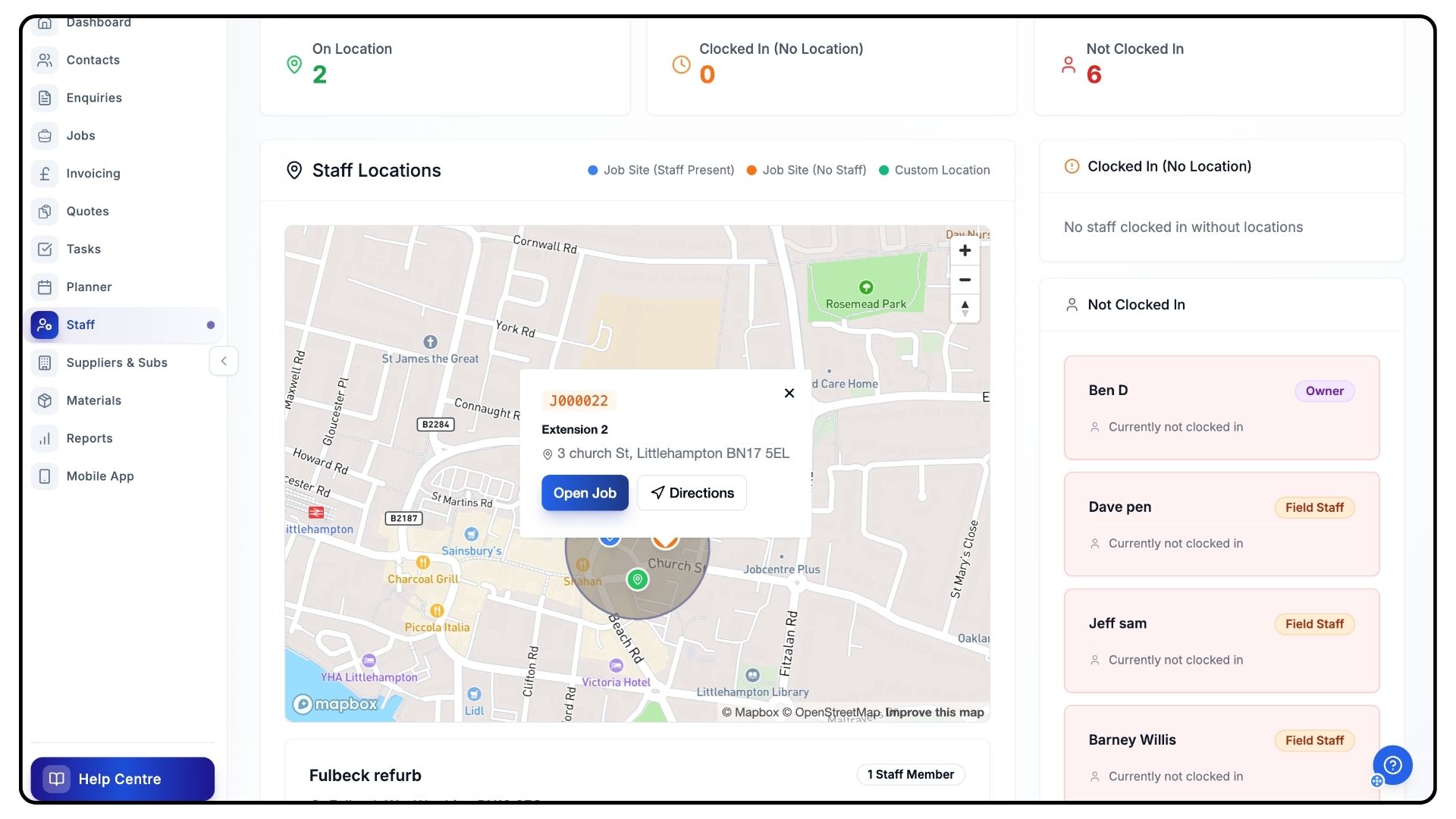
Task: Zoom in on the map
Action: (965, 251)
